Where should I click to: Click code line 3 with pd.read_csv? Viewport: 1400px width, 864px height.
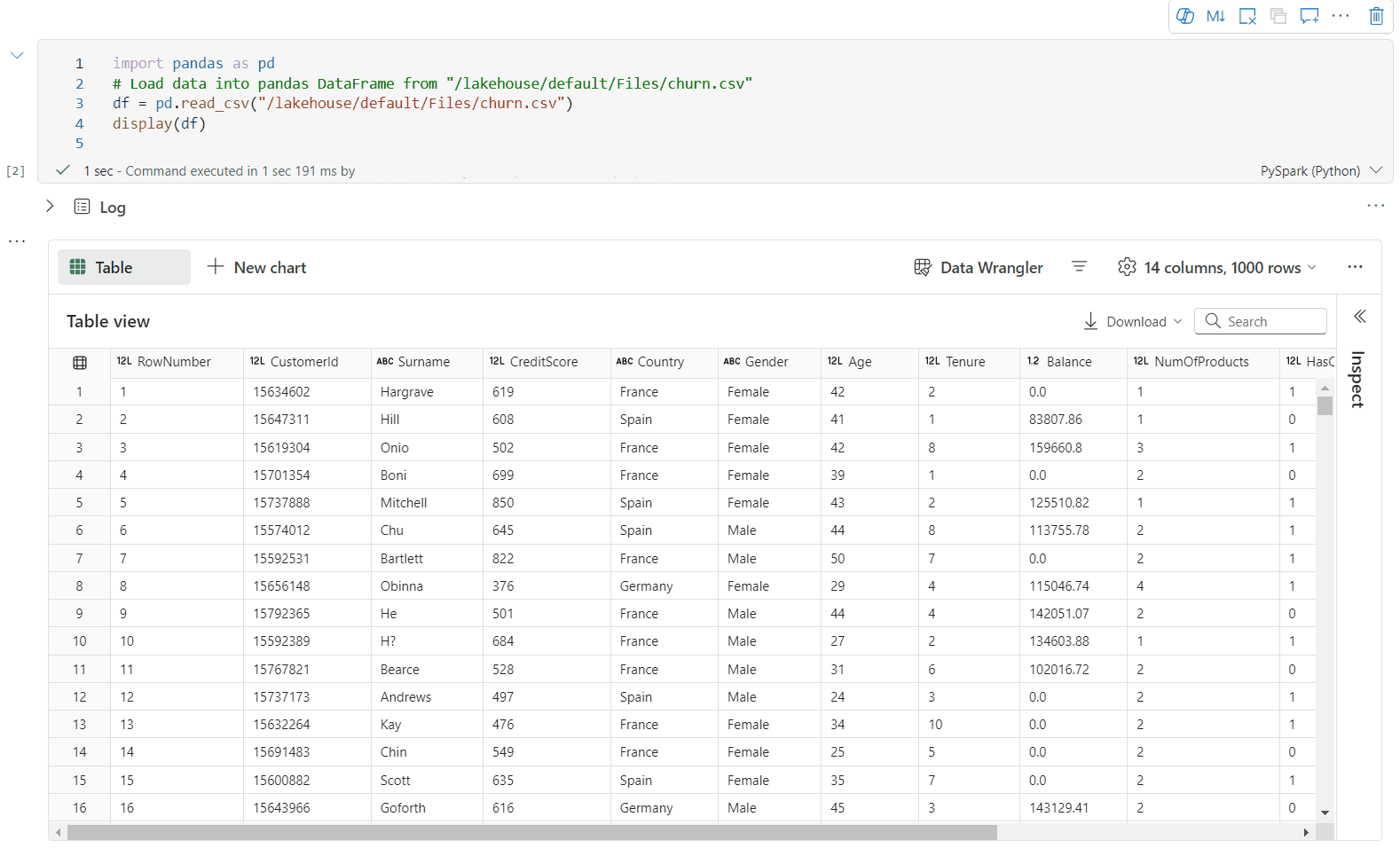(x=342, y=103)
